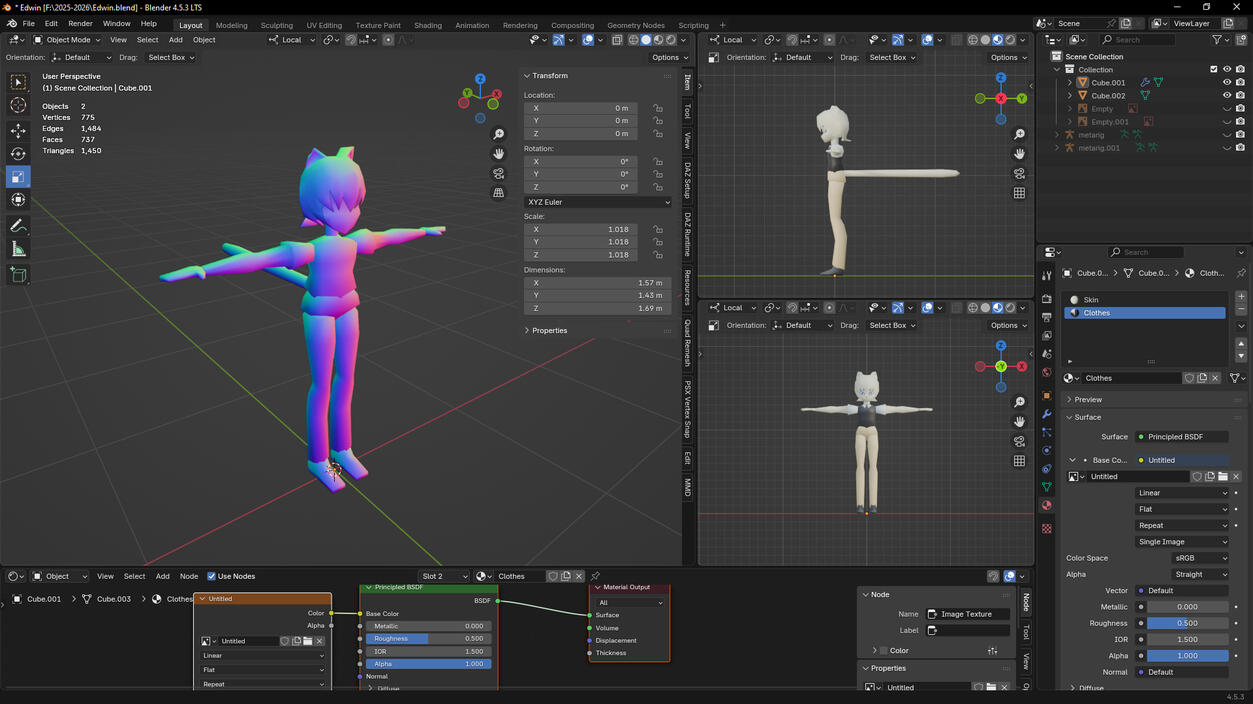Viewport: 1253px width, 704px height.
Task: Switch perspective/orthographic in the main viewport
Action: tap(498, 193)
